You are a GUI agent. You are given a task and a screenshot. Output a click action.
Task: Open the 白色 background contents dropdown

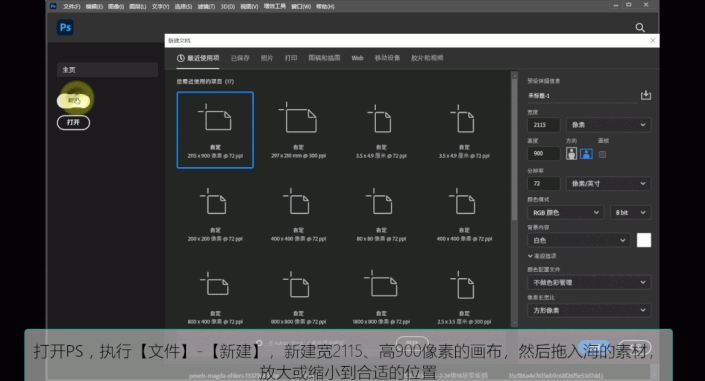tap(578, 240)
